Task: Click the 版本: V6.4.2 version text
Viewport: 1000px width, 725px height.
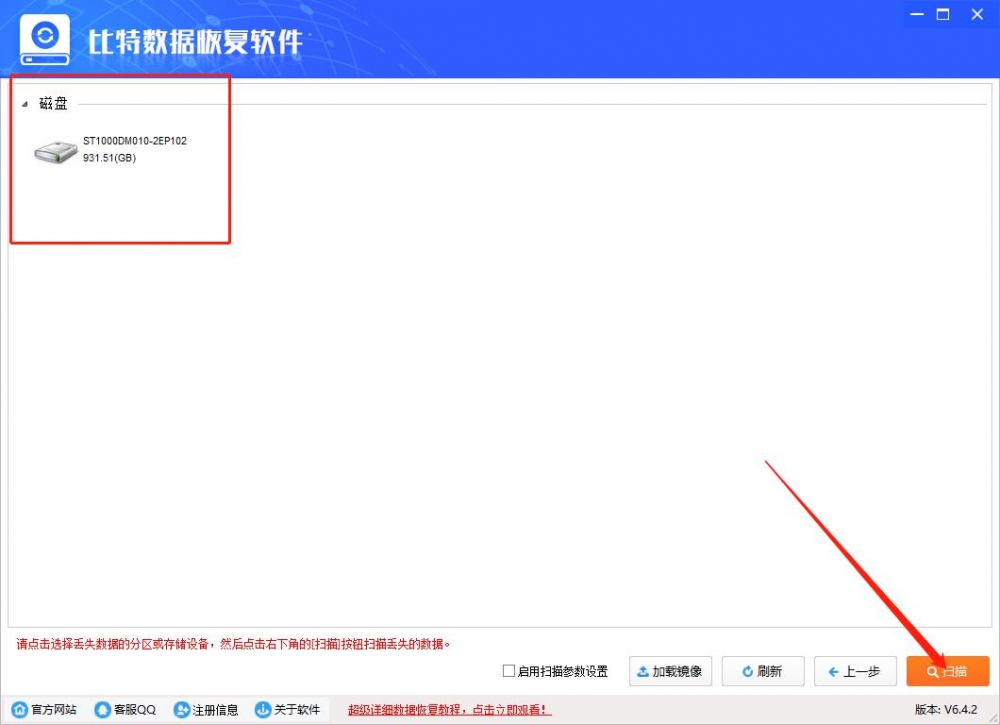Action: pos(946,709)
